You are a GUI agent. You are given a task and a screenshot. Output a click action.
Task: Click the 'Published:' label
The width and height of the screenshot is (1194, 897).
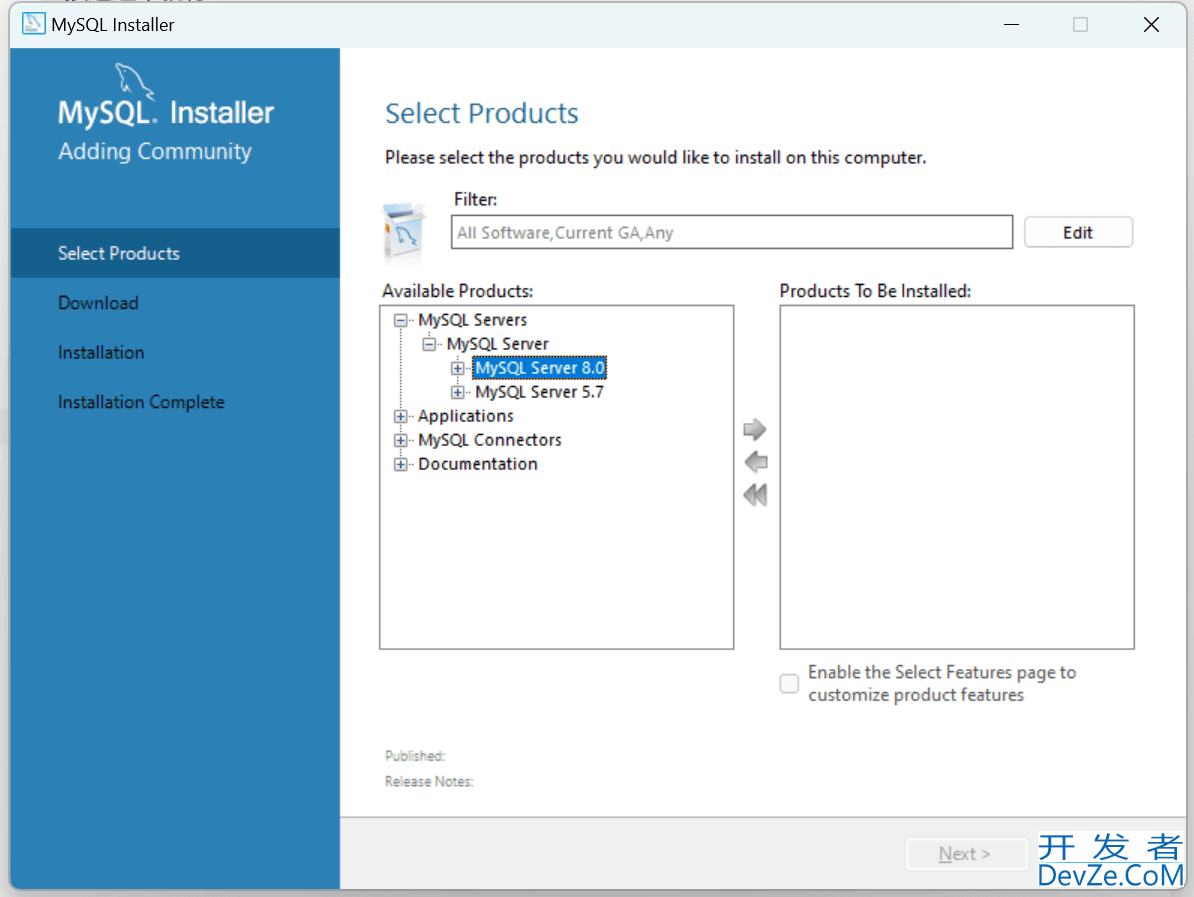pos(415,756)
